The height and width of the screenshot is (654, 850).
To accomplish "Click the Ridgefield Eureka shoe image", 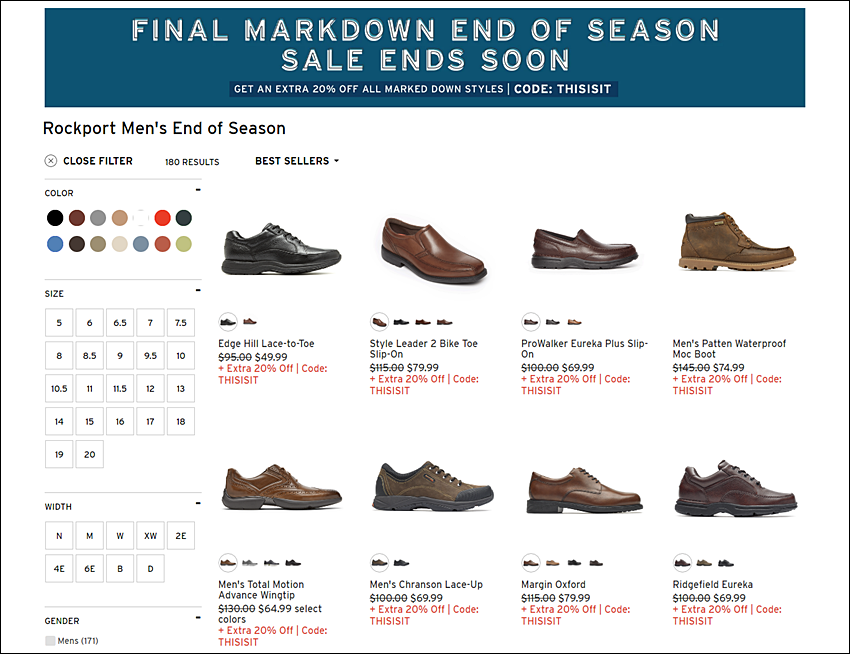I will point(736,488).
